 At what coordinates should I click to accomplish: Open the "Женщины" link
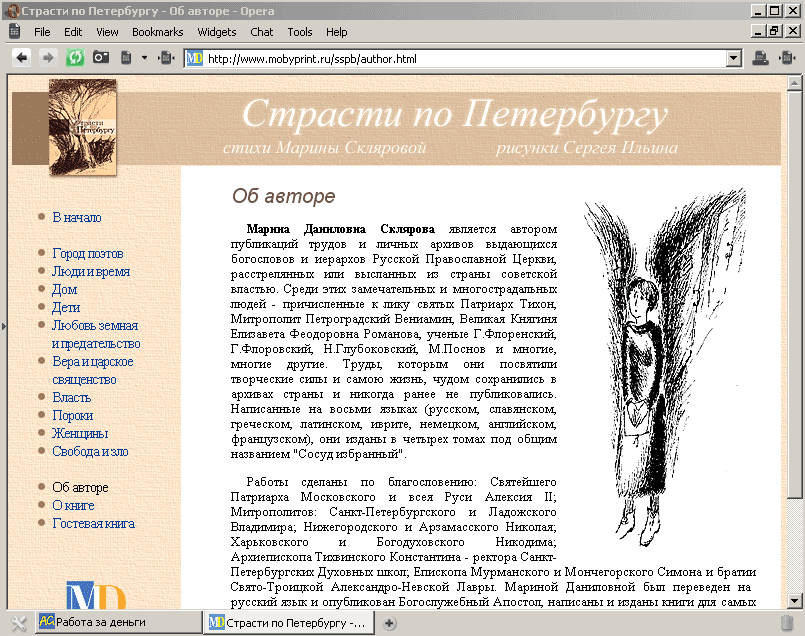[80, 433]
